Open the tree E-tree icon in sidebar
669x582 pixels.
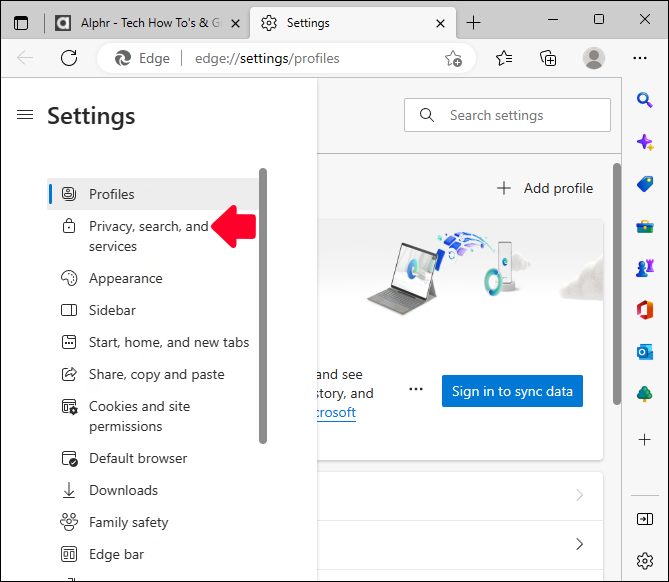tap(645, 394)
